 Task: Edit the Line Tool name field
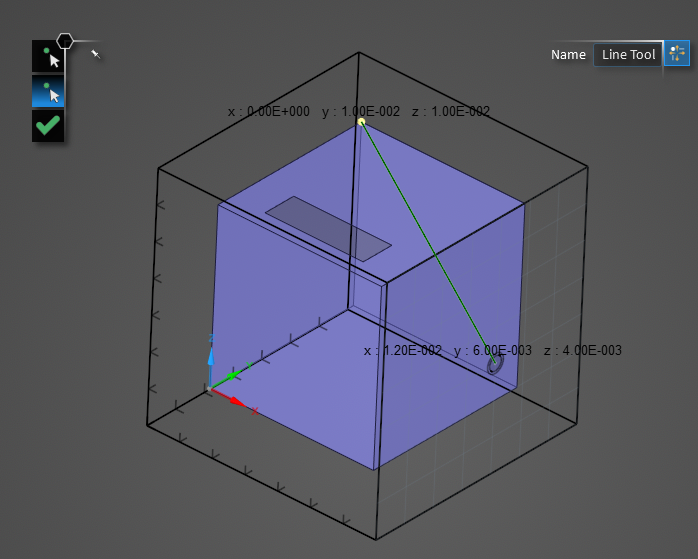628,55
